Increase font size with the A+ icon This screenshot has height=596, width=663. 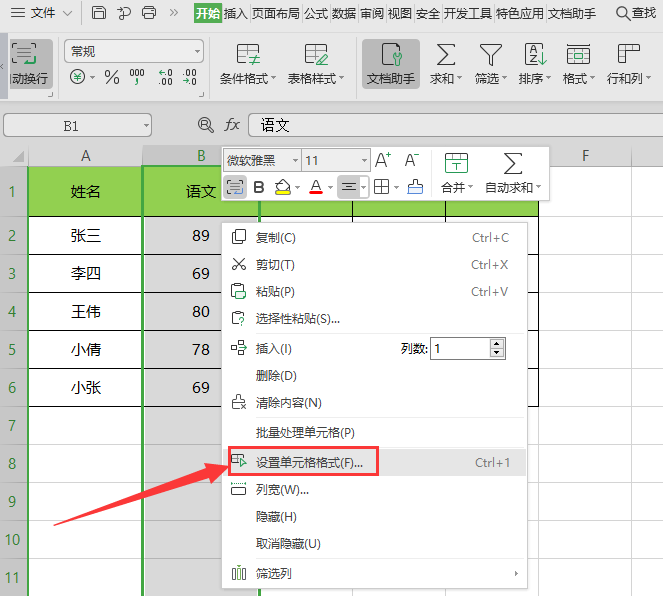pyautogui.click(x=384, y=160)
